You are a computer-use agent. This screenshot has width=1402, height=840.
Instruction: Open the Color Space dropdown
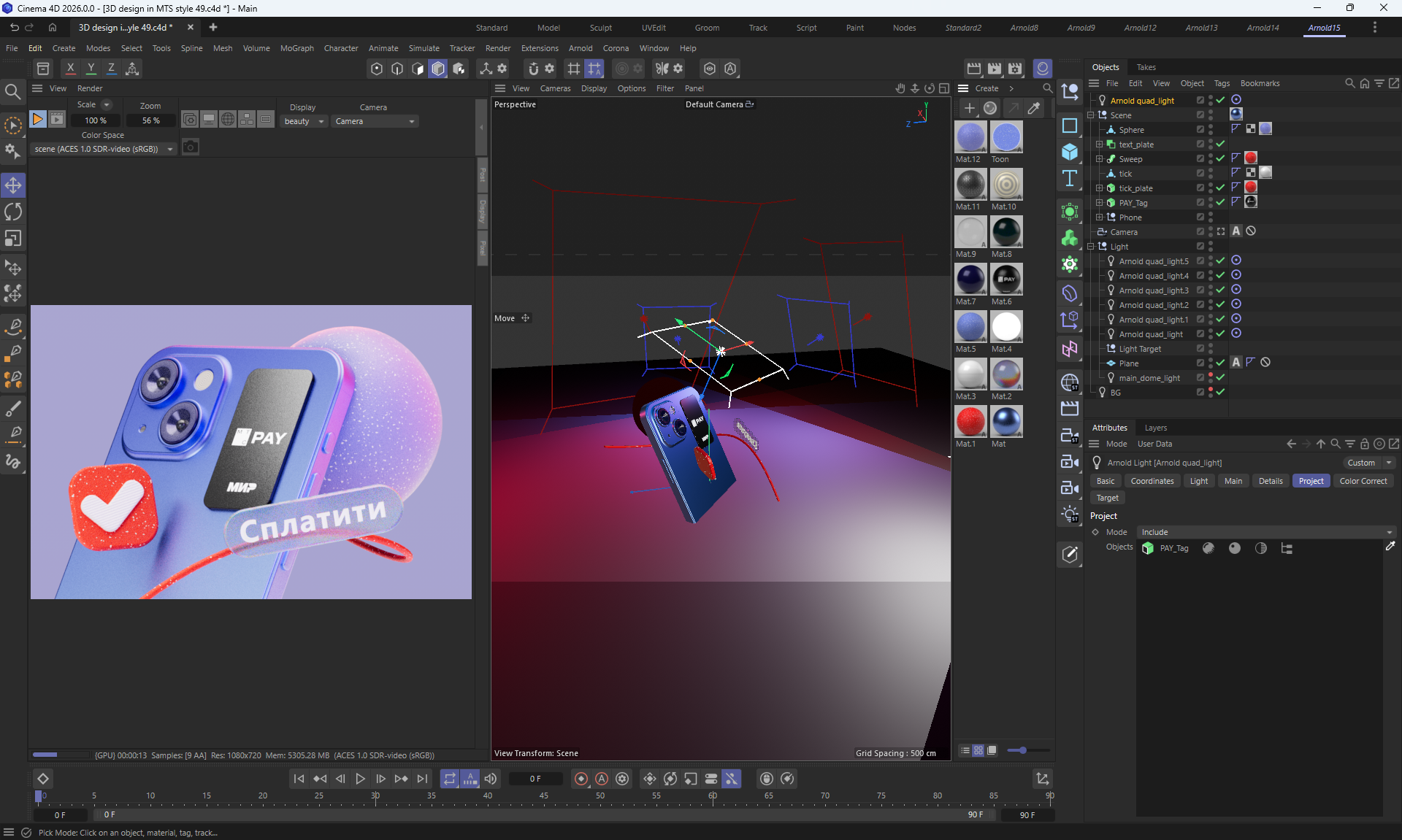(x=104, y=149)
